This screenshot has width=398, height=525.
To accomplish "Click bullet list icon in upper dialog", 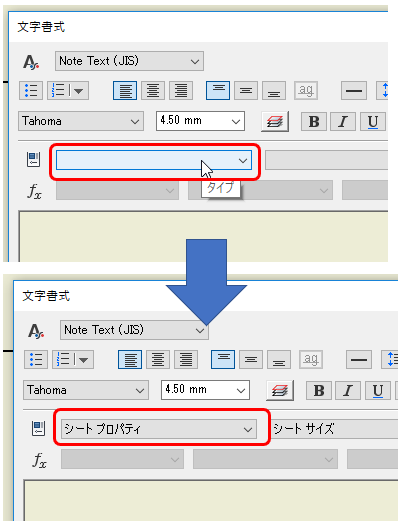I will click(31, 90).
